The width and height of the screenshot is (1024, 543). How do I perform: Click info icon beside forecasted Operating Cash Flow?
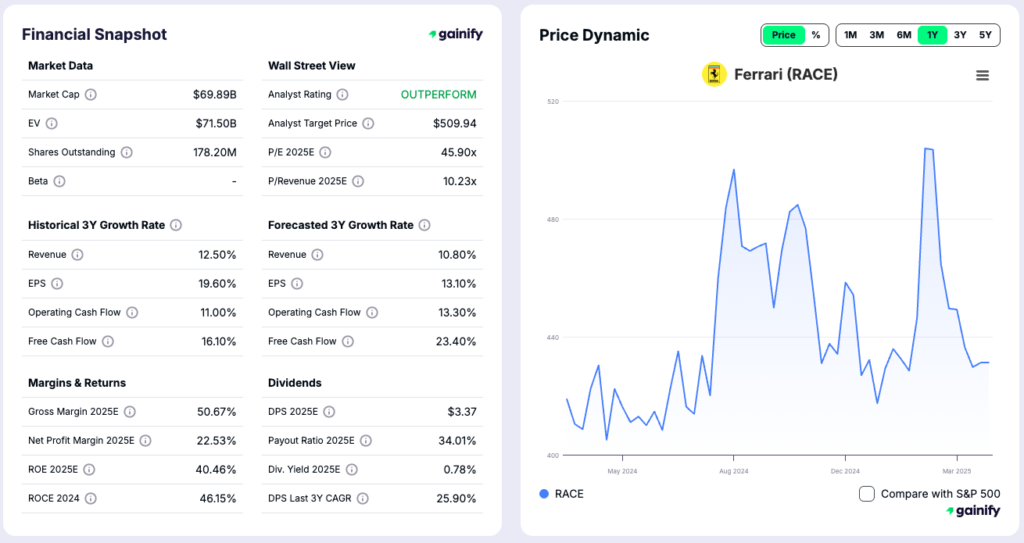click(x=372, y=312)
